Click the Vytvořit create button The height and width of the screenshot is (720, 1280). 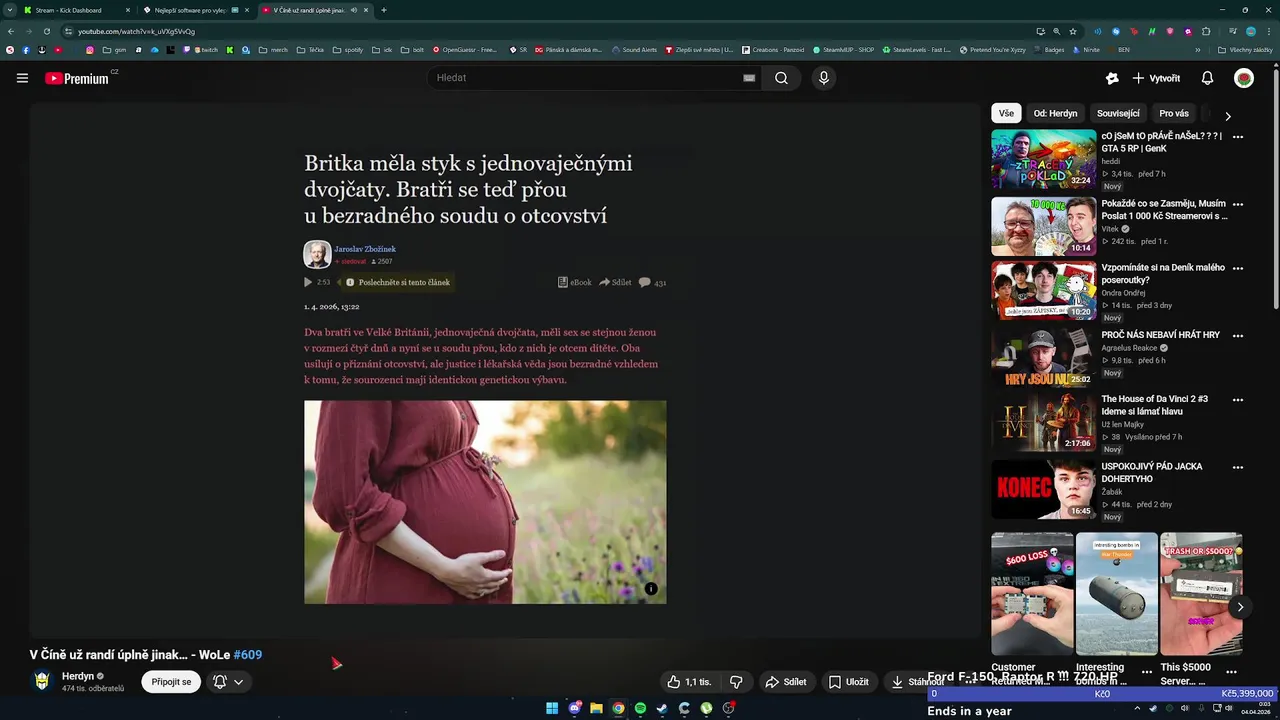(1156, 78)
